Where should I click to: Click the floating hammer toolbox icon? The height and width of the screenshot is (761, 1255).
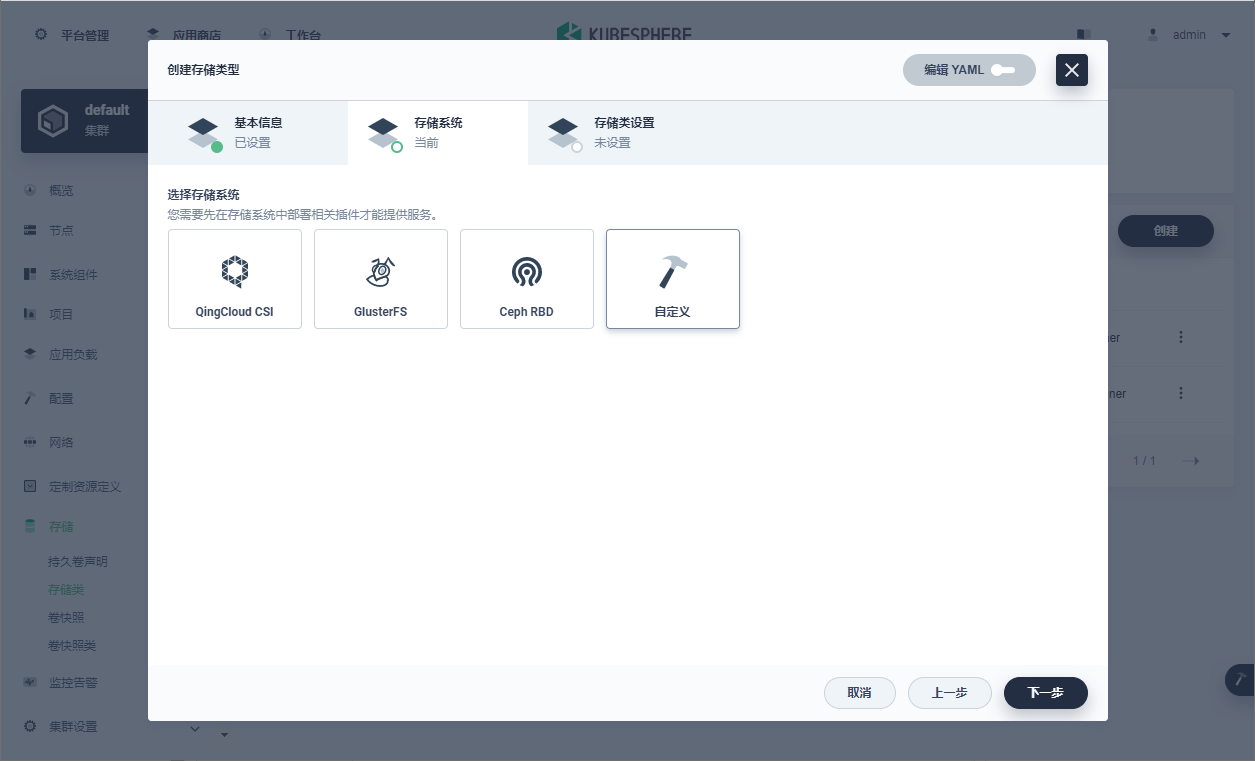[x=1240, y=680]
